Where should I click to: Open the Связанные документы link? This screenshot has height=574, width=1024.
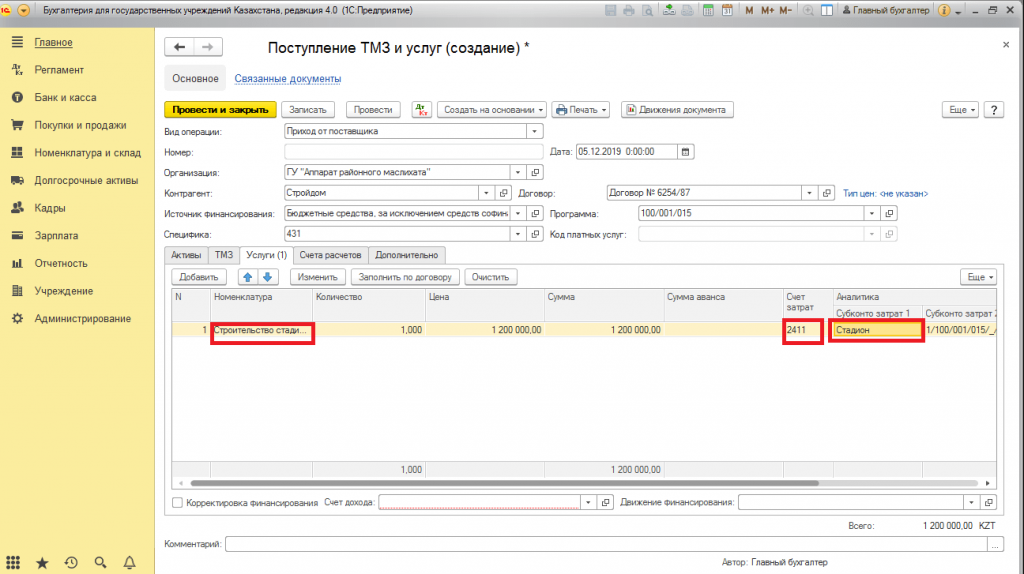287,78
